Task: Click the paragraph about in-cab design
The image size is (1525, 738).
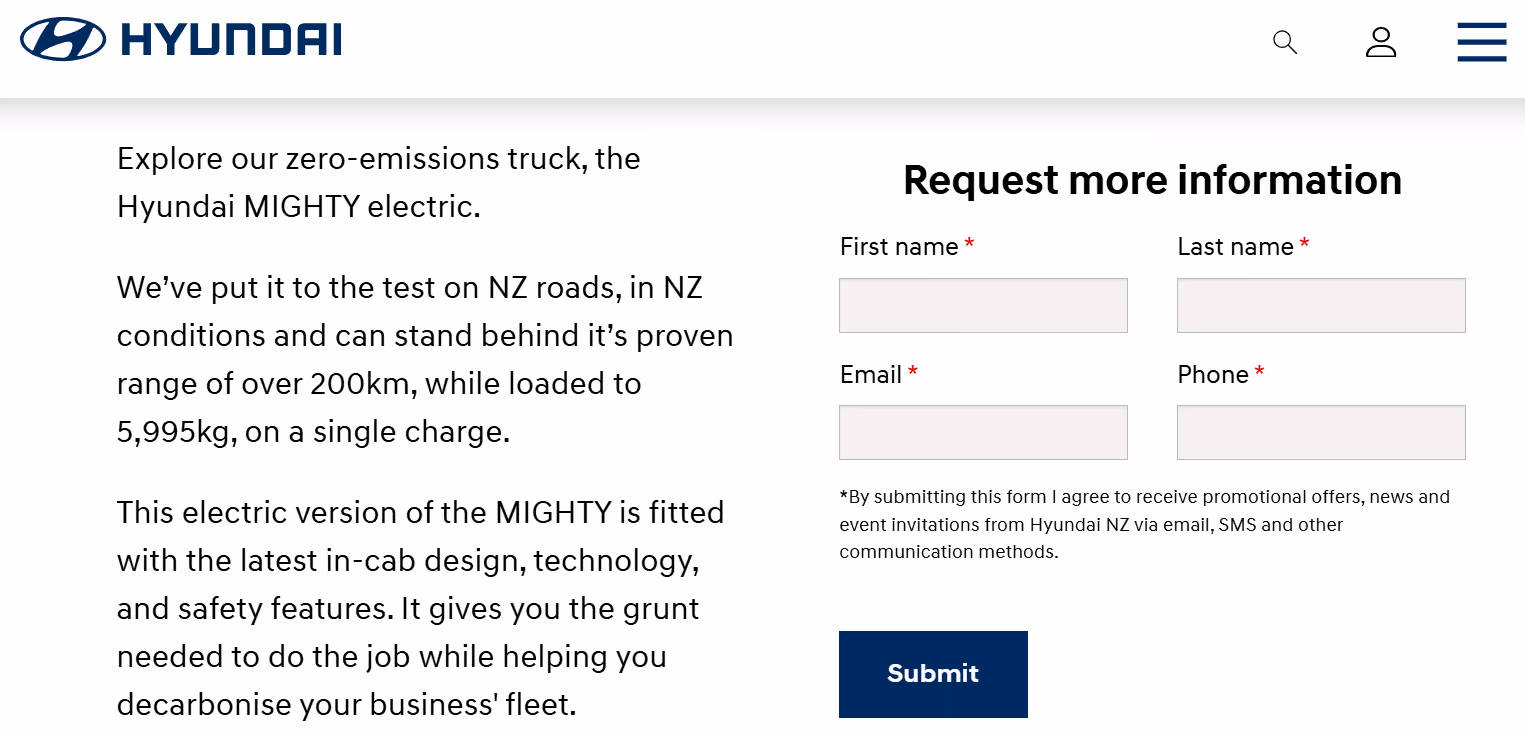Action: click(420, 608)
